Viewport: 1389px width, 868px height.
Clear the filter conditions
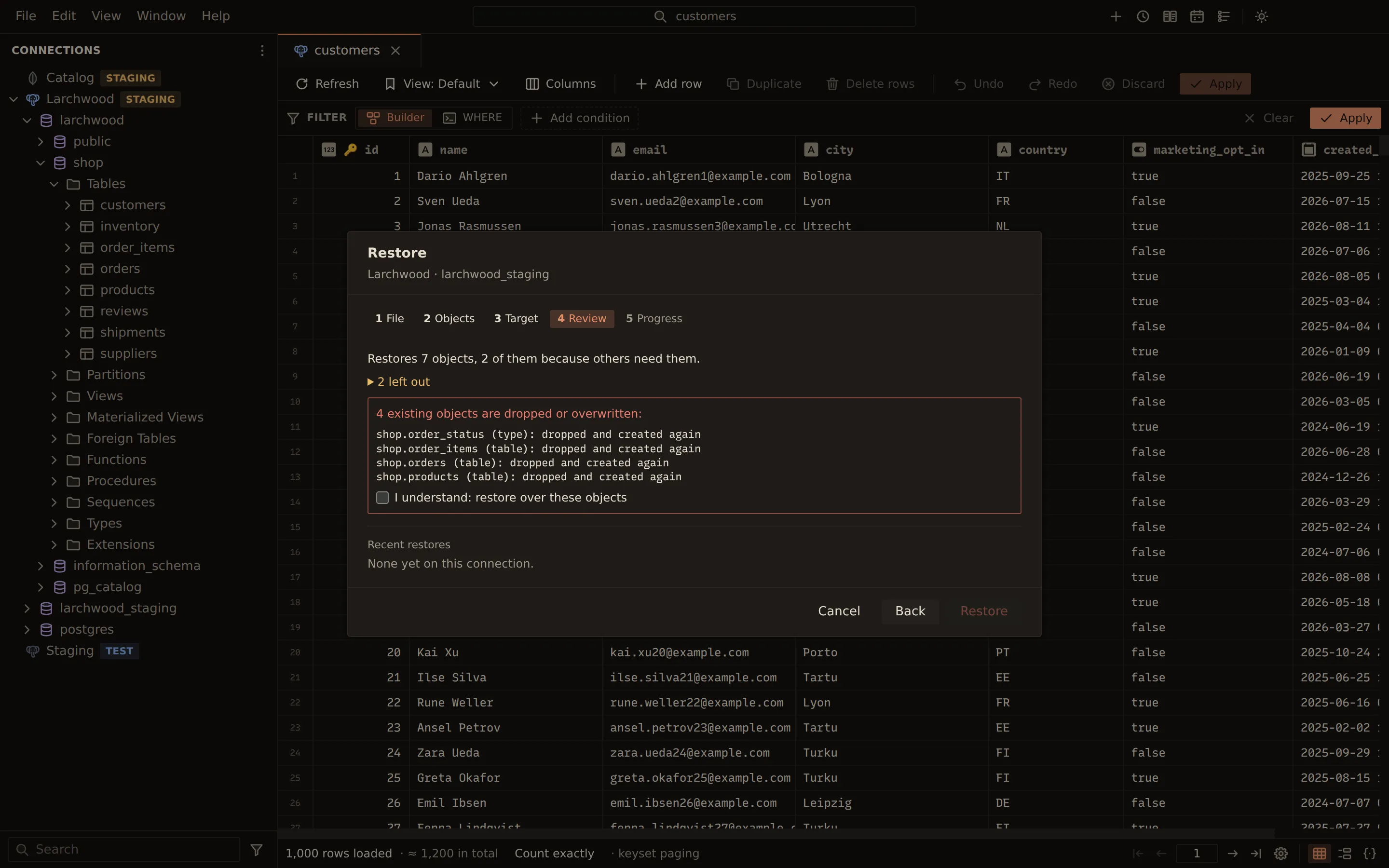pyautogui.click(x=1268, y=118)
